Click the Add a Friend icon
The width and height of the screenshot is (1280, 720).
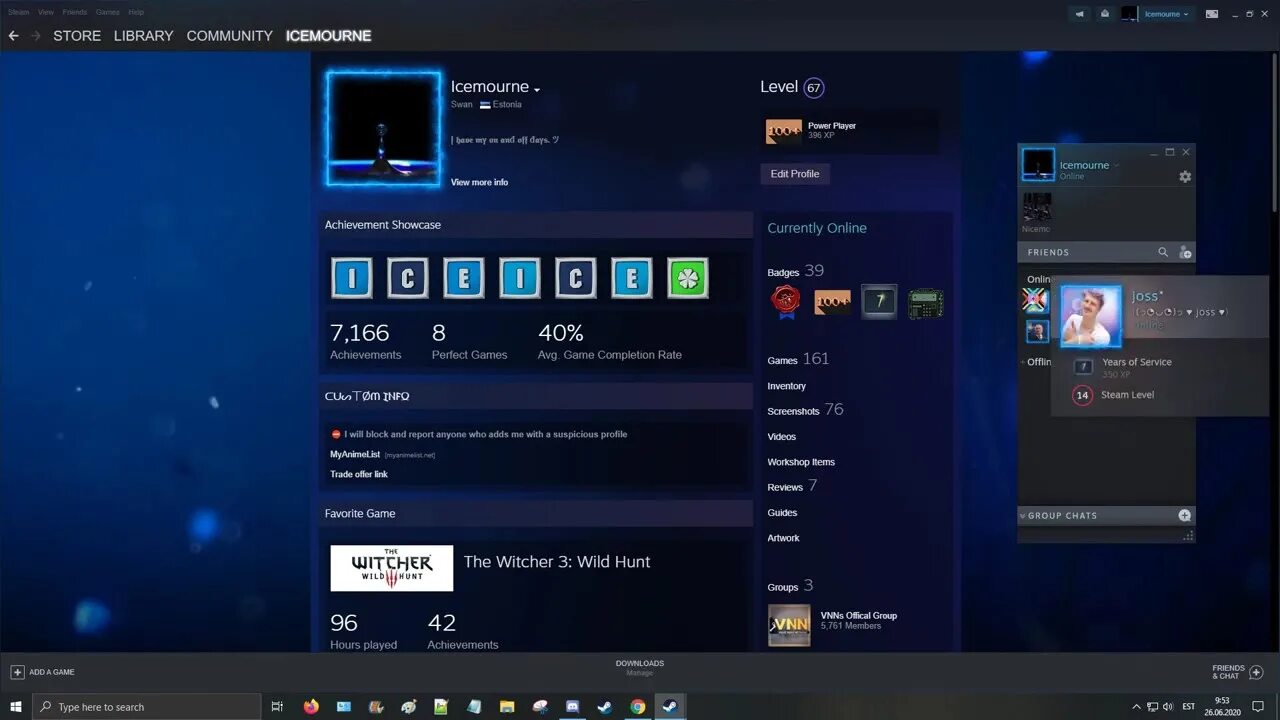(1185, 252)
